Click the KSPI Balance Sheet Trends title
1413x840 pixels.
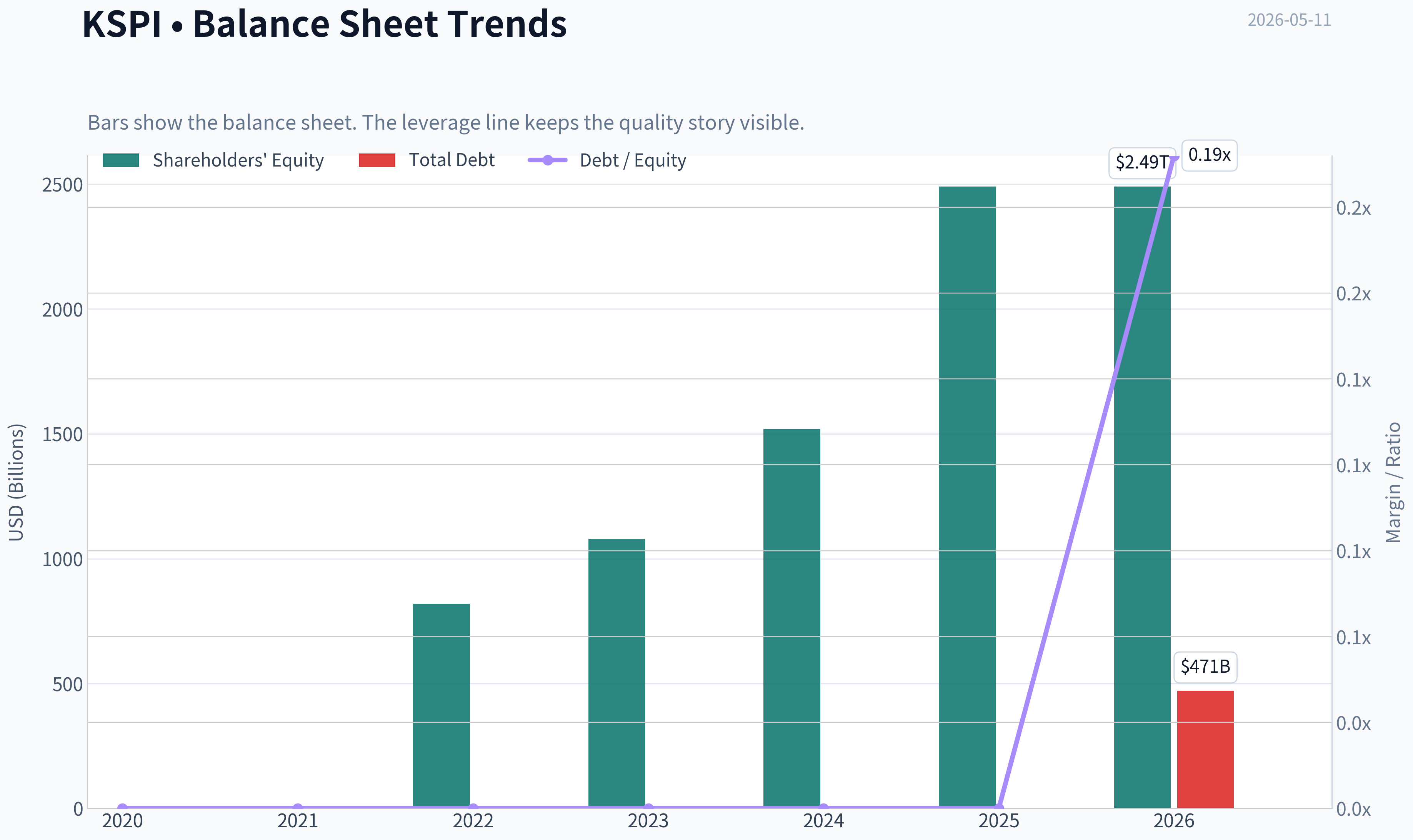tap(324, 24)
